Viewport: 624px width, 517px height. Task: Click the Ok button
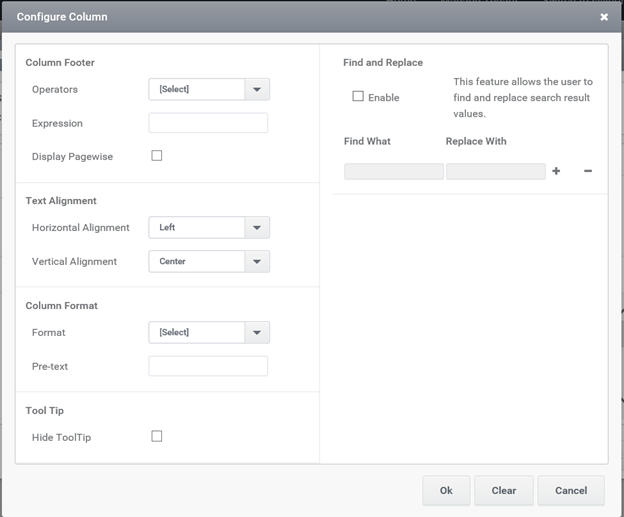pyautogui.click(x=446, y=490)
